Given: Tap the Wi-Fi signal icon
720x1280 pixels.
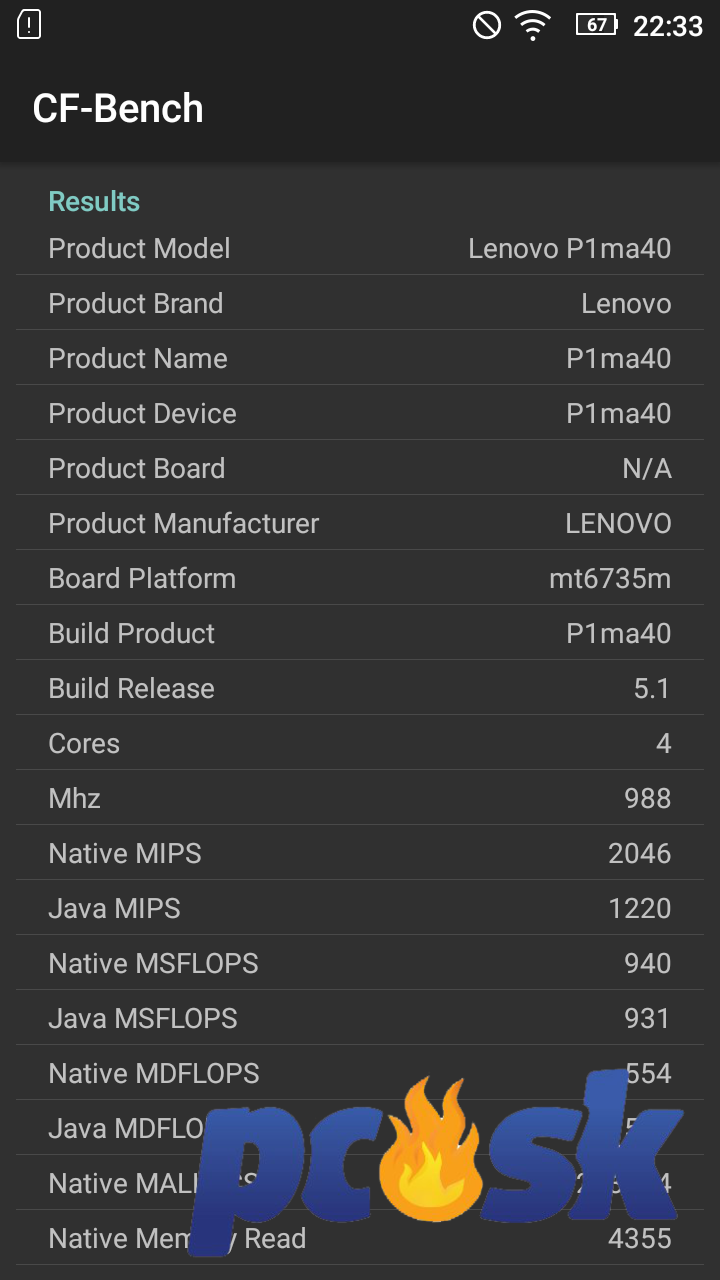Looking at the screenshot, I should [533, 25].
